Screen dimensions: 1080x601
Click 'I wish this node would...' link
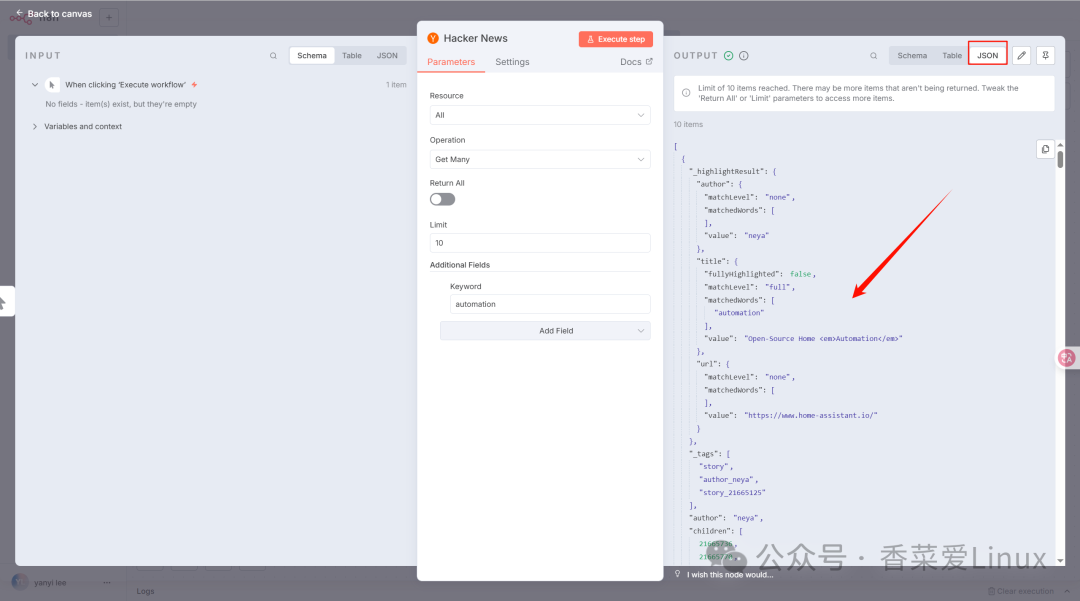(730, 575)
